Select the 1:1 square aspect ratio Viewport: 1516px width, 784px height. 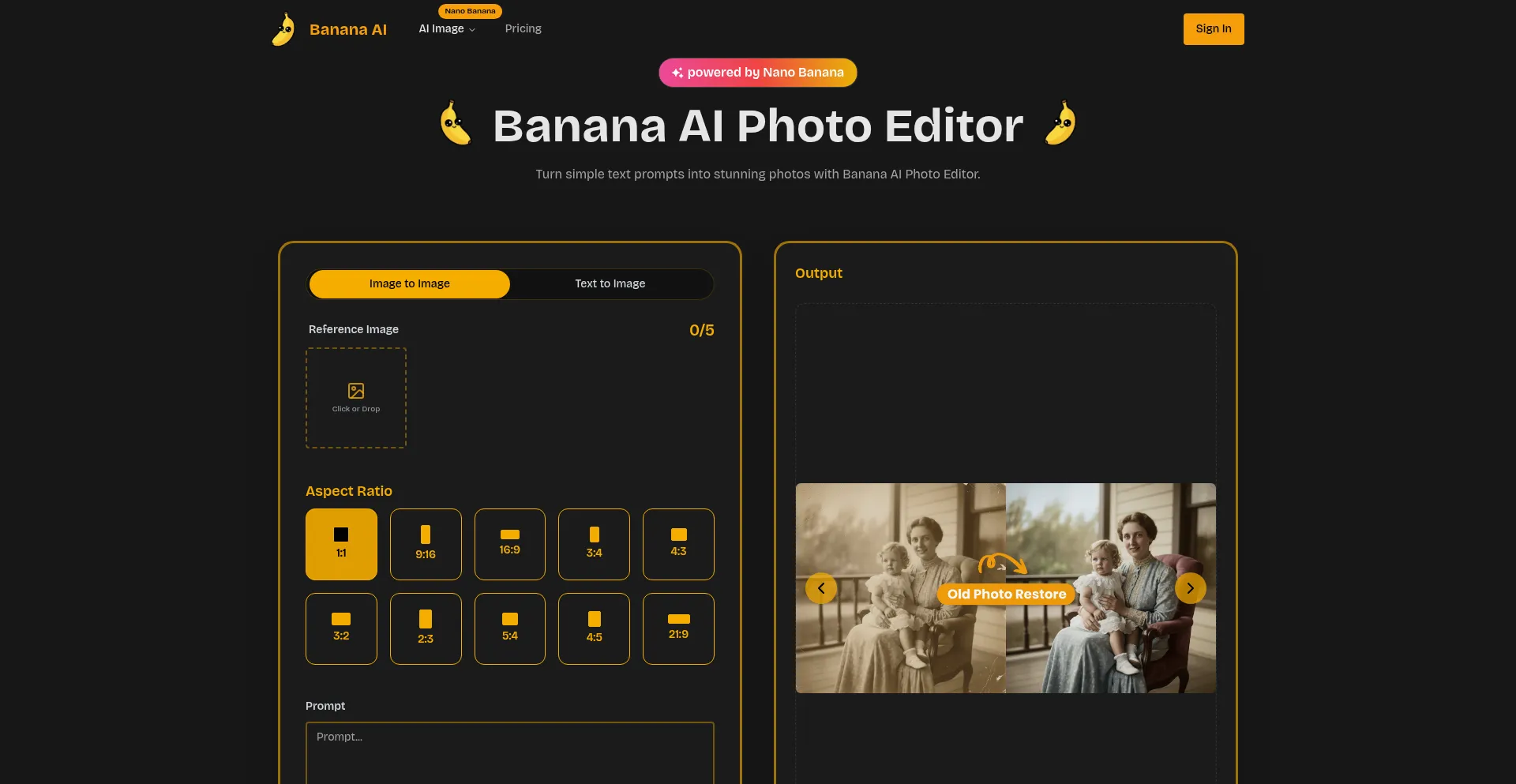tap(341, 544)
